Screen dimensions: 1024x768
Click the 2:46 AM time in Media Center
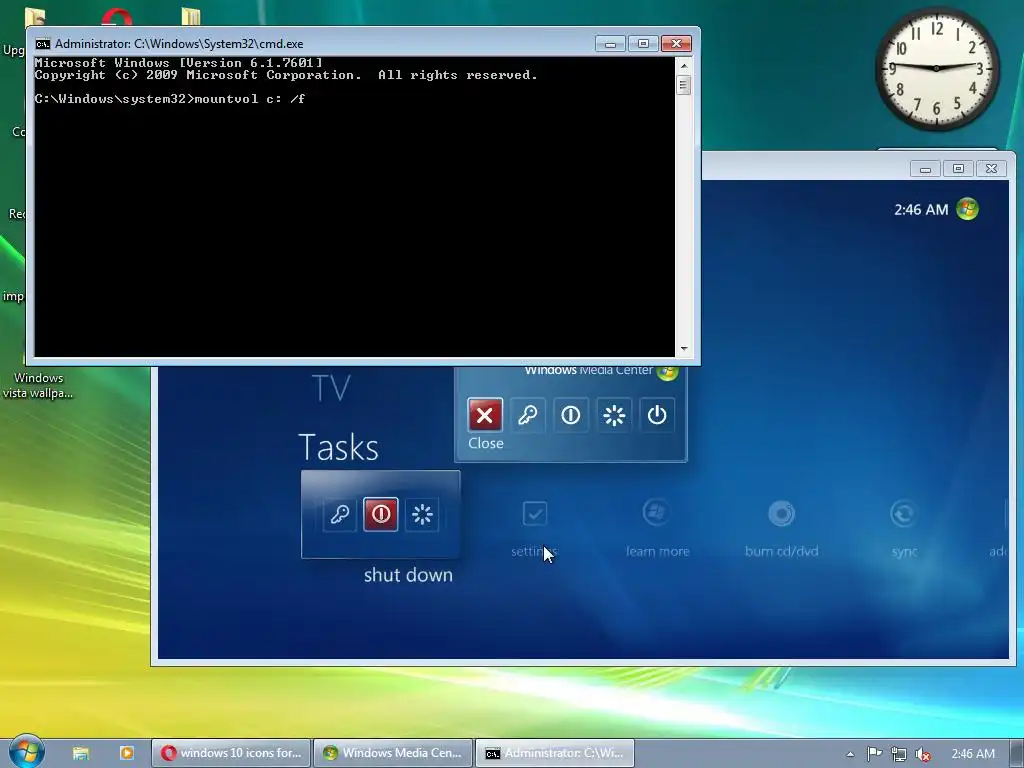coord(921,210)
